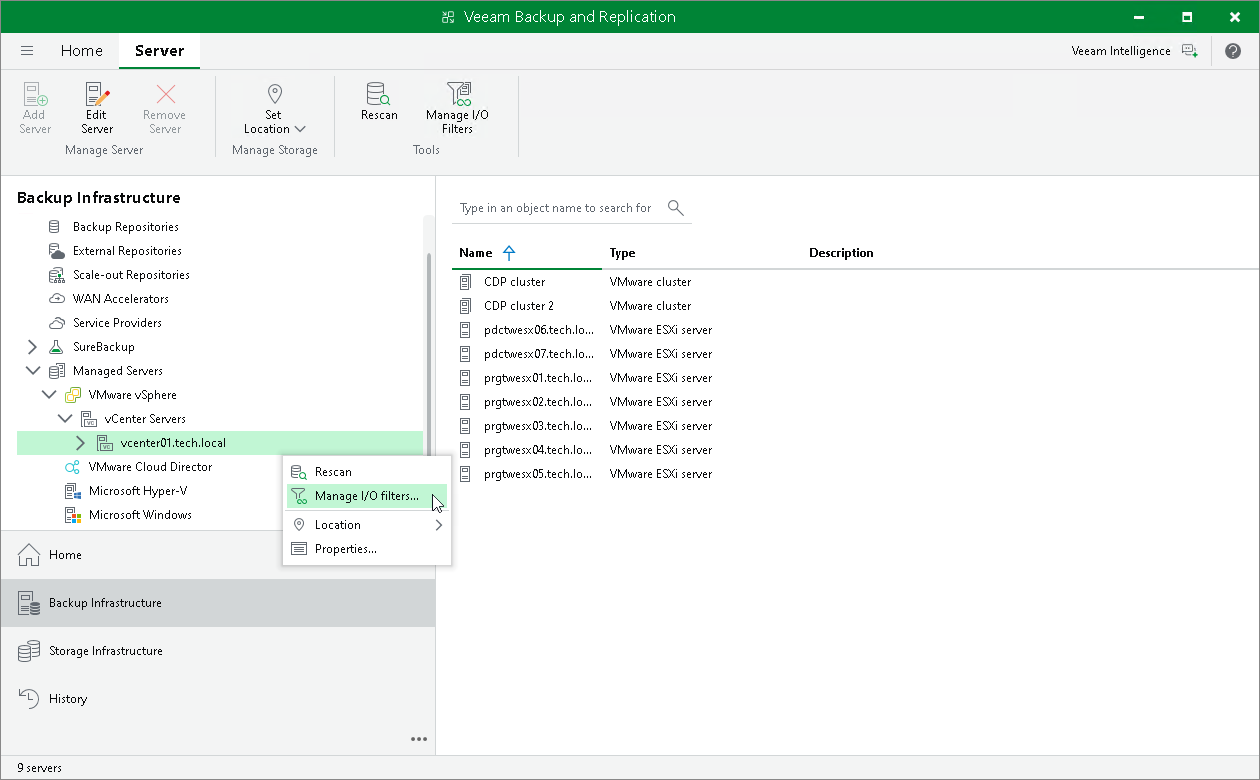Click the search magnifier icon
Viewport: 1260px width, 780px height.
click(676, 208)
